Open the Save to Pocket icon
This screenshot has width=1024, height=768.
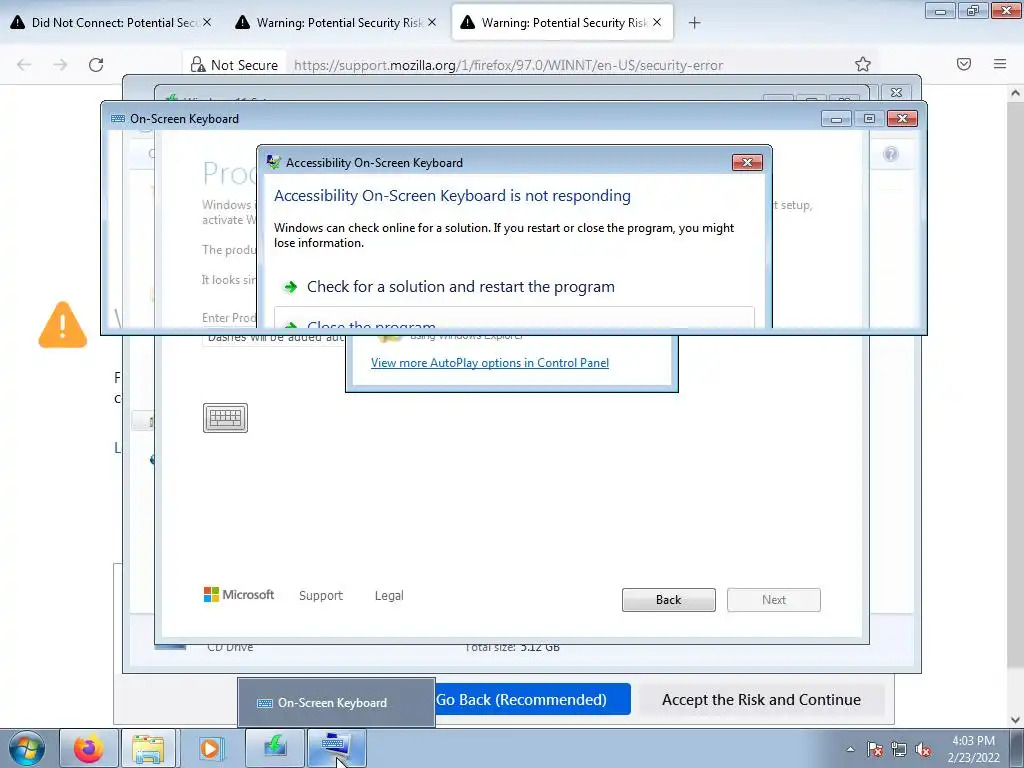[x=964, y=64]
